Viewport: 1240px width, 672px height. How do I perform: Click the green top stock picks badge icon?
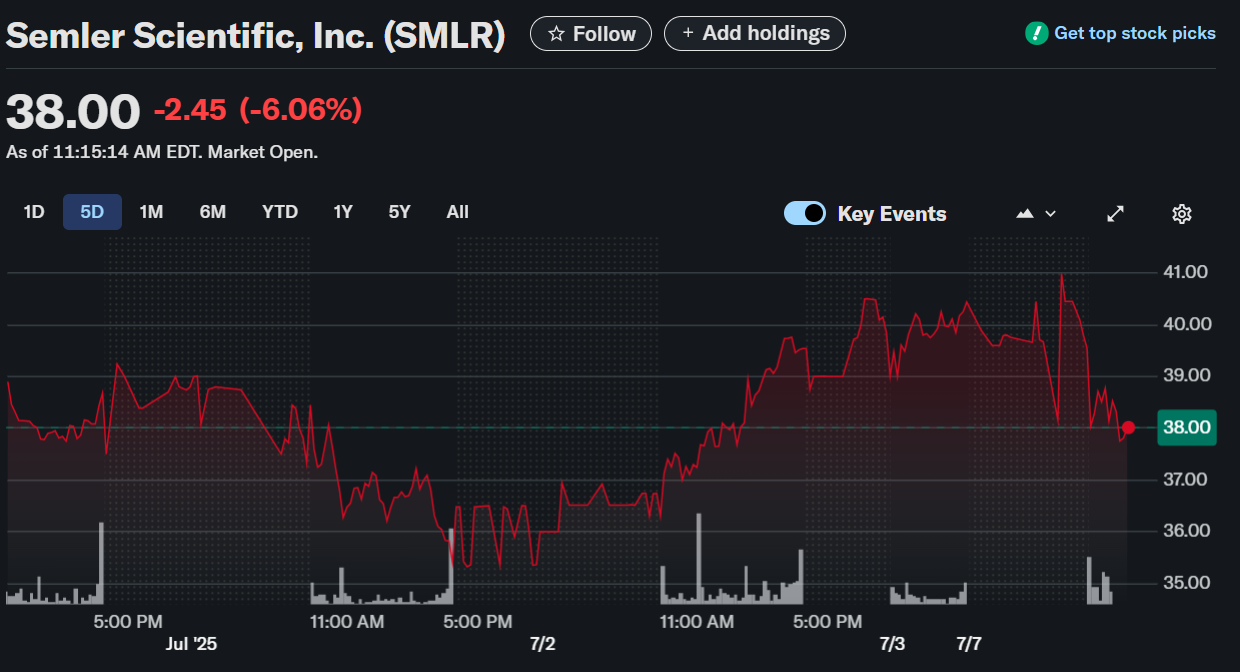1037,34
